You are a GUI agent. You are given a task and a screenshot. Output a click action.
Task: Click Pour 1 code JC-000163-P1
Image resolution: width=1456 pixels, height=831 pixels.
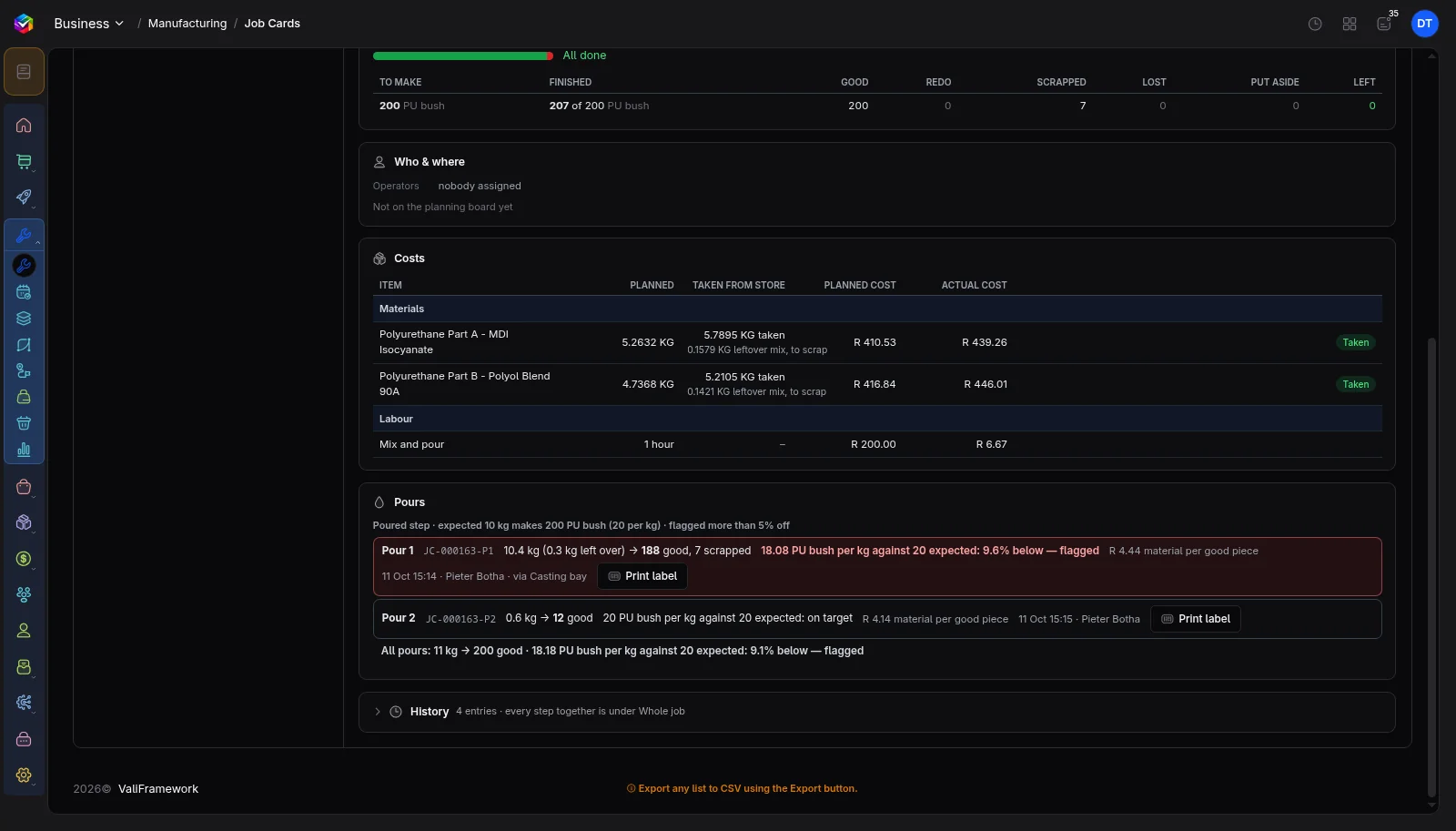pyautogui.click(x=459, y=552)
